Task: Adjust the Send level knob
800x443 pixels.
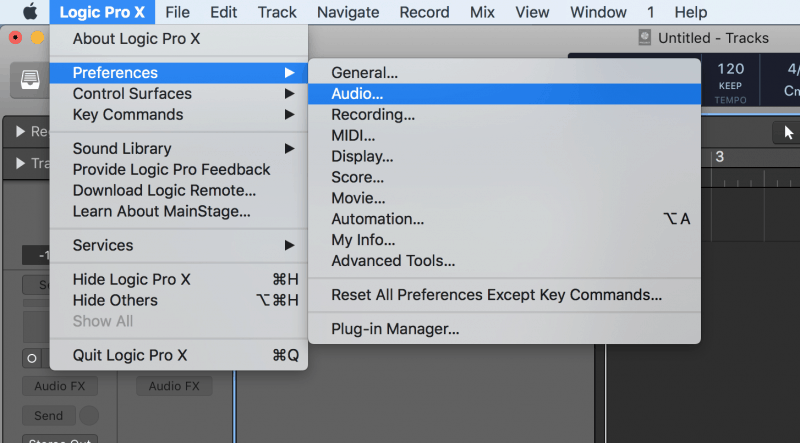Action: [89, 415]
